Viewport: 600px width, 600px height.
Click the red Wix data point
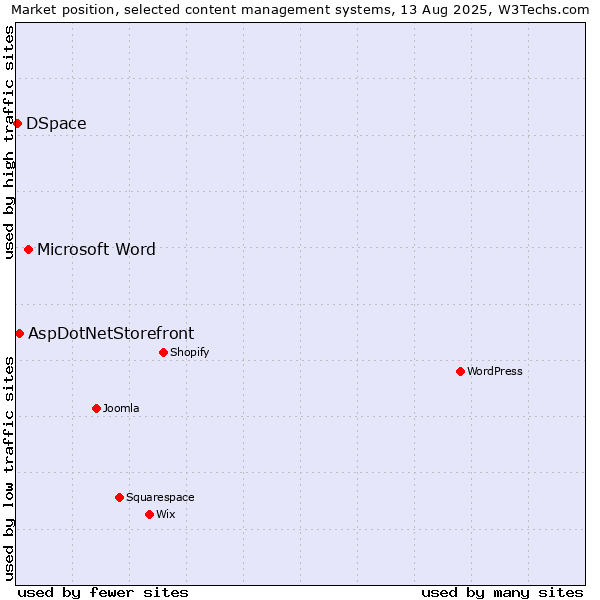coord(150,515)
